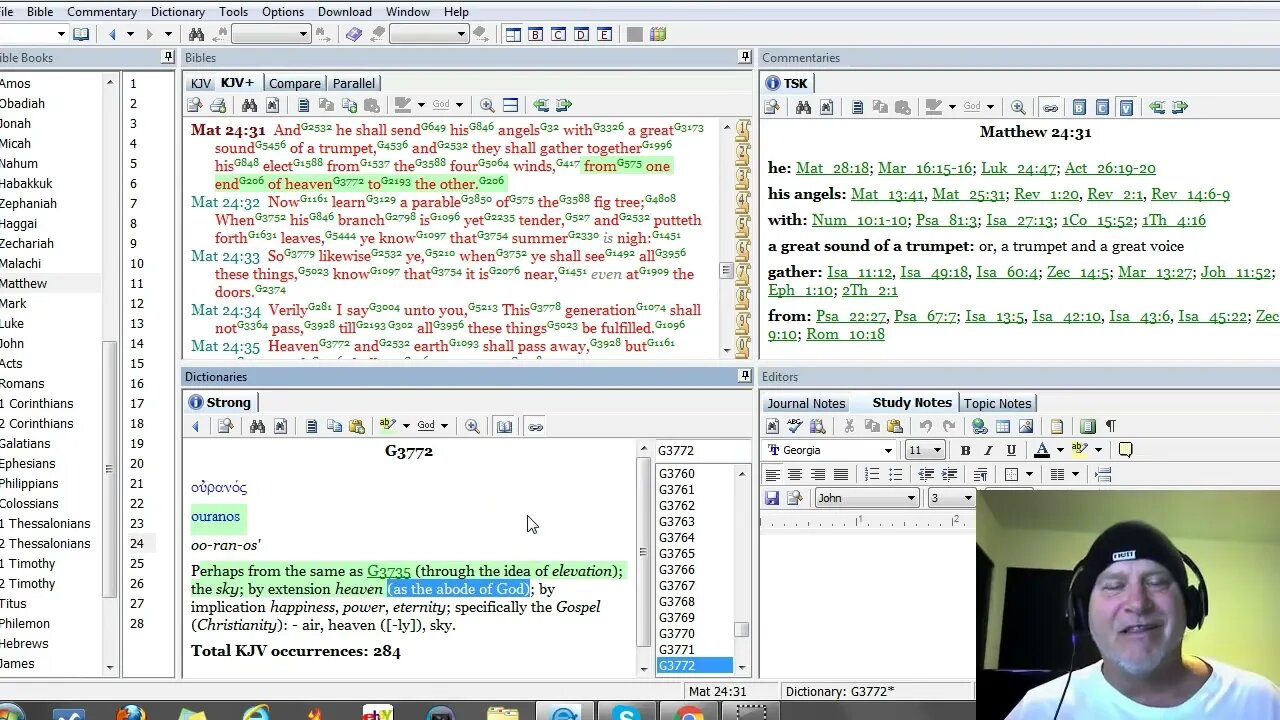Image resolution: width=1280 pixels, height=720 pixels.
Task: Toggle commentary book-level B button
Action: [1079, 107]
